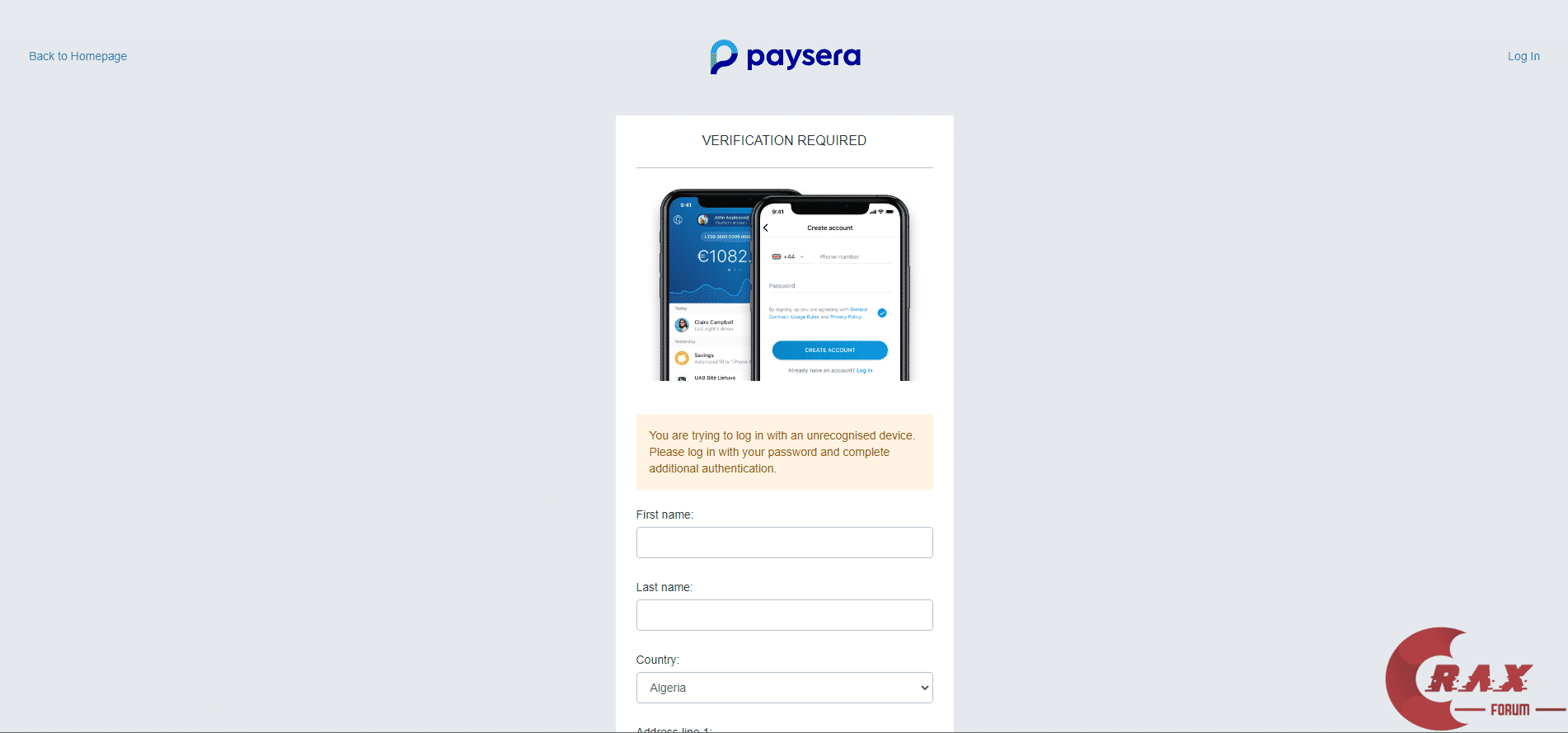This screenshot has width=1568, height=733.
Task: Tap the back chevron on the Create account phone screen
Action: tap(766, 228)
